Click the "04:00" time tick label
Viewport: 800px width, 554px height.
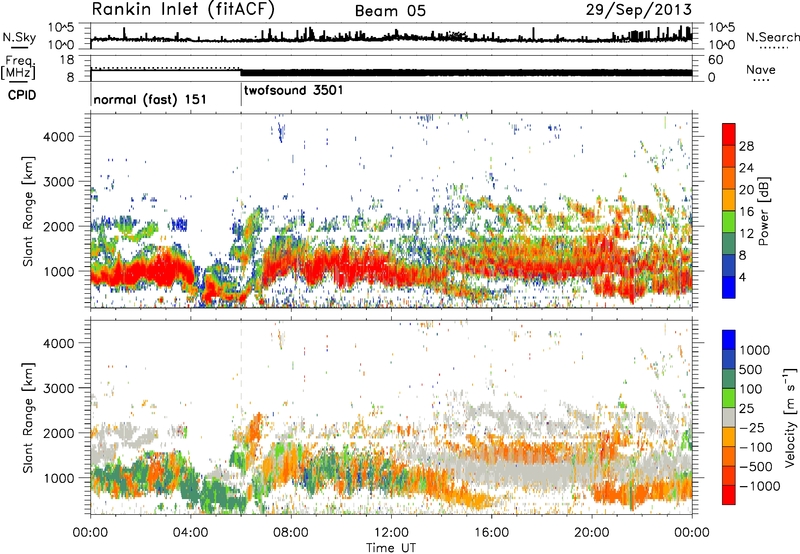pyautogui.click(x=190, y=533)
